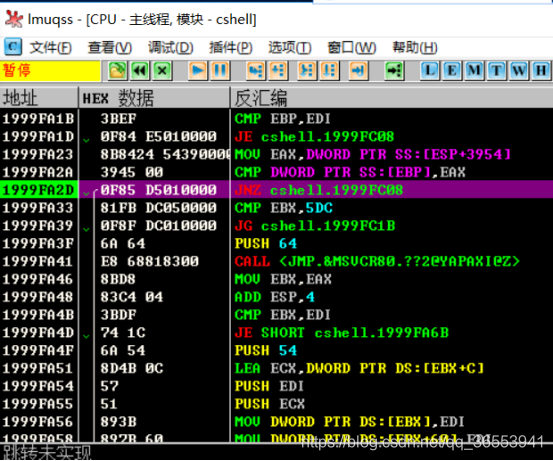553x461 pixels.
Task: Show Executable modules with E button
Action: pyautogui.click(x=452, y=71)
